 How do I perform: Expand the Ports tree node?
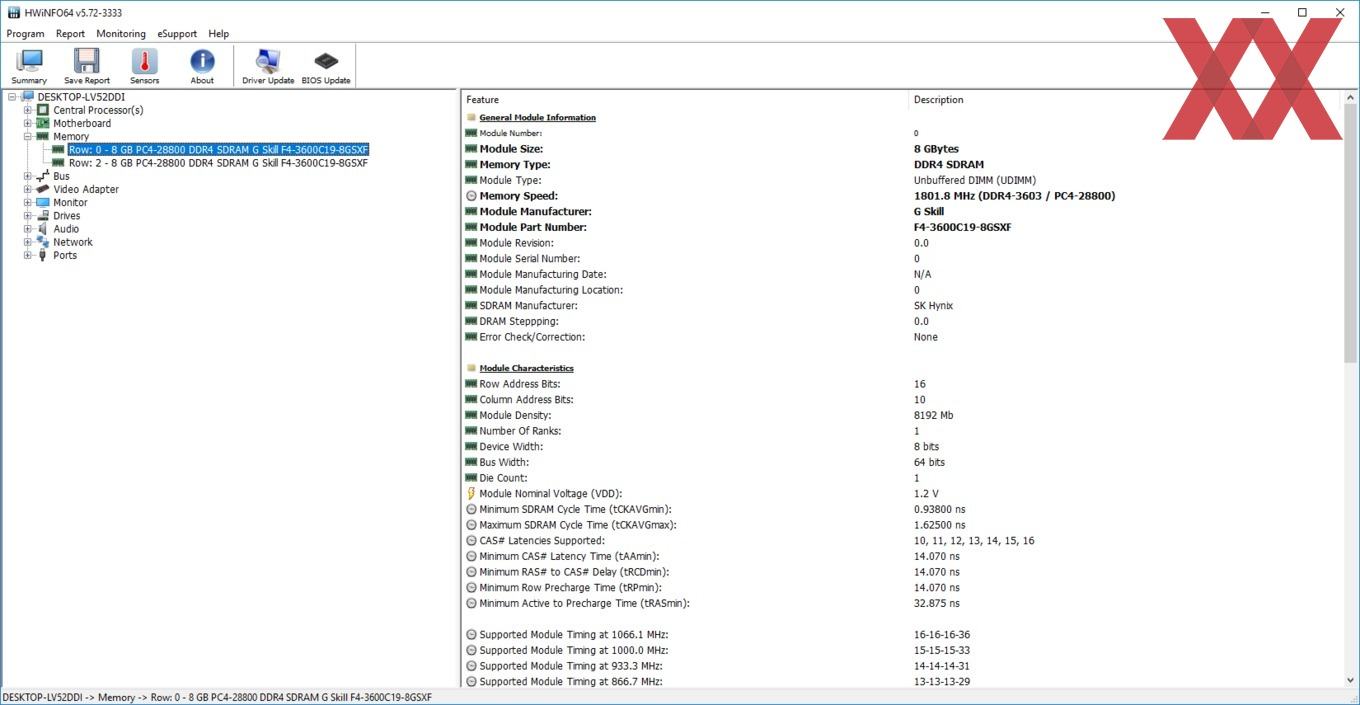pyautogui.click(x=28, y=255)
